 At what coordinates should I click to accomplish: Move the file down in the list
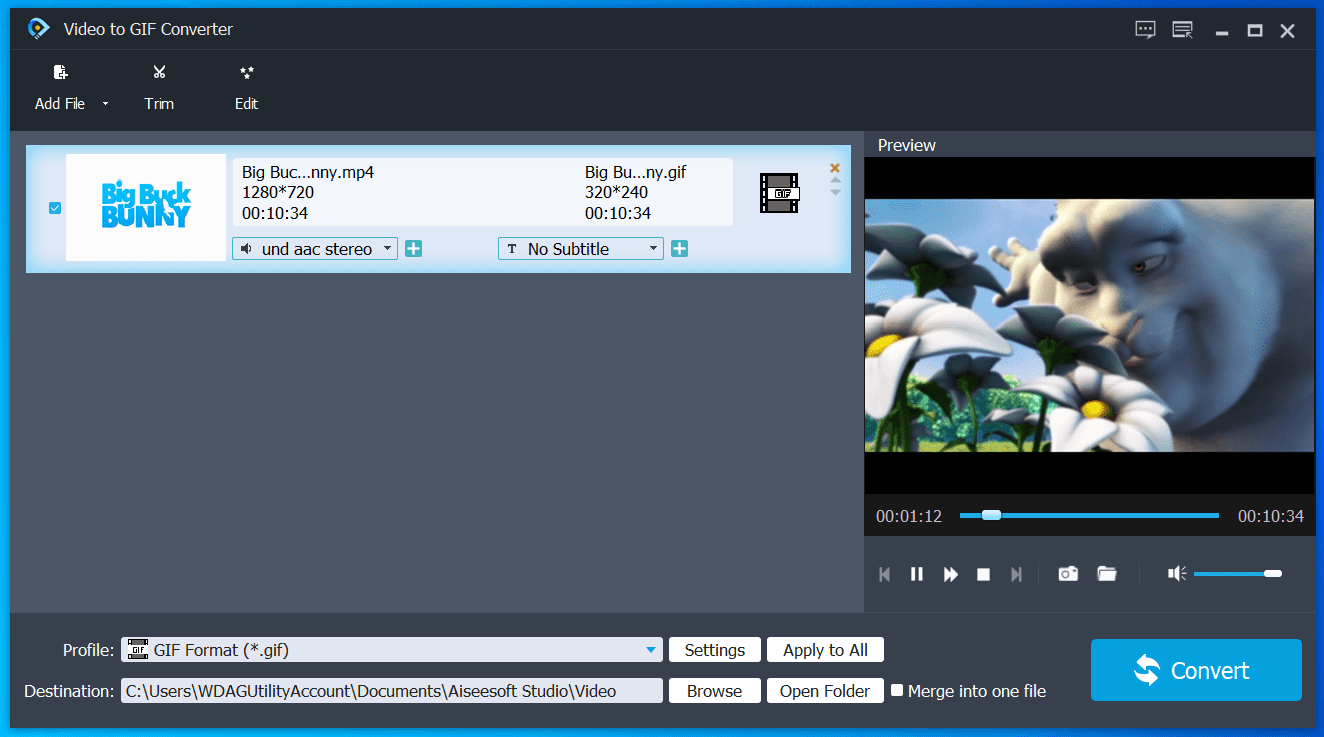pos(836,192)
